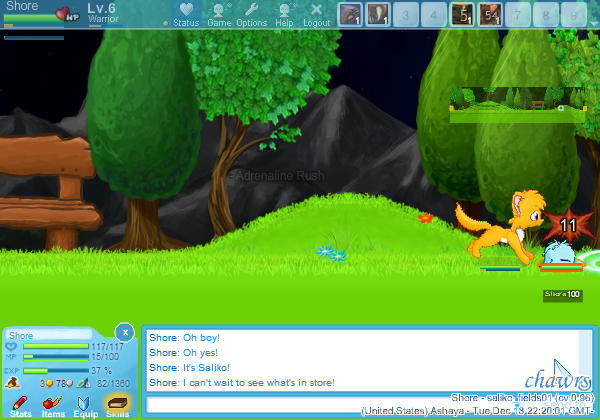Open the Game menu
Viewport: 600px width, 420px height.
[219, 14]
